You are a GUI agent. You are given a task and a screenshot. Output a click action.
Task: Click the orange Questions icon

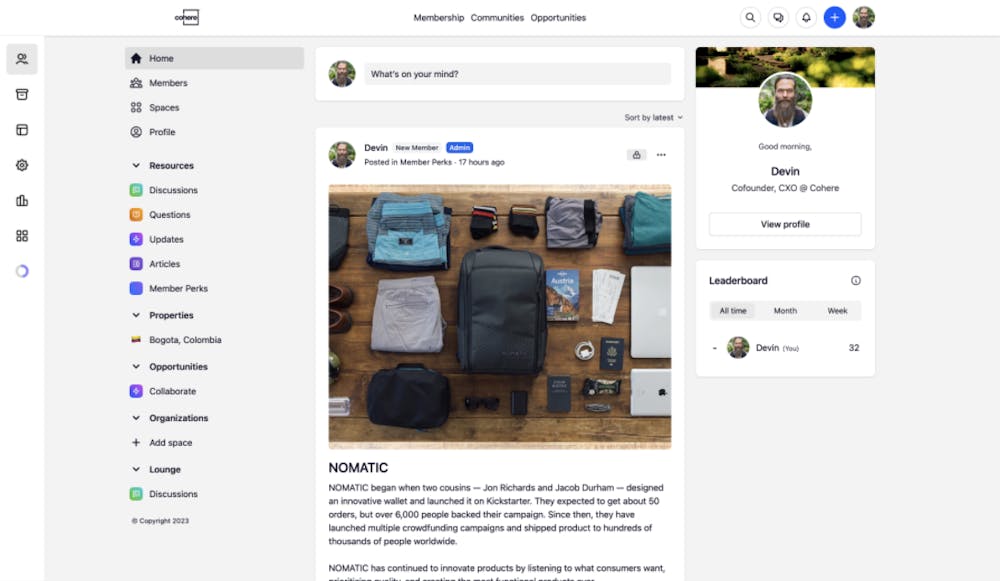(x=136, y=214)
